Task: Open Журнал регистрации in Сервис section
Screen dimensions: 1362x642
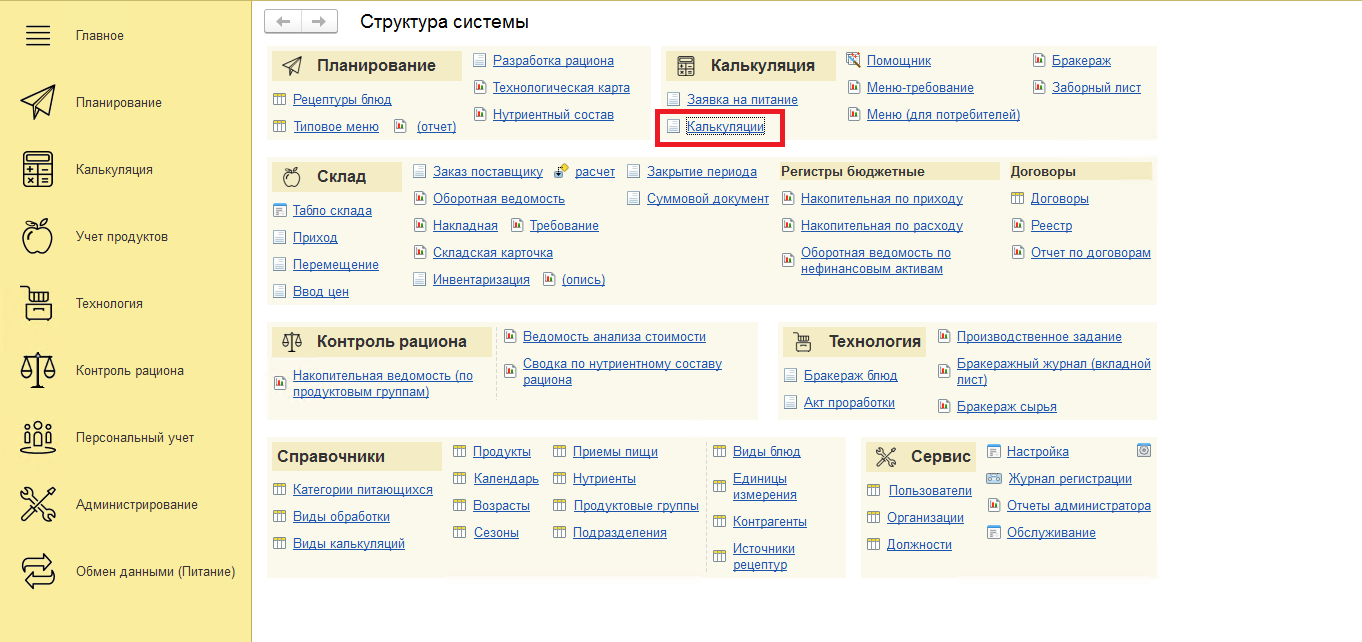Action: [x=1069, y=479]
